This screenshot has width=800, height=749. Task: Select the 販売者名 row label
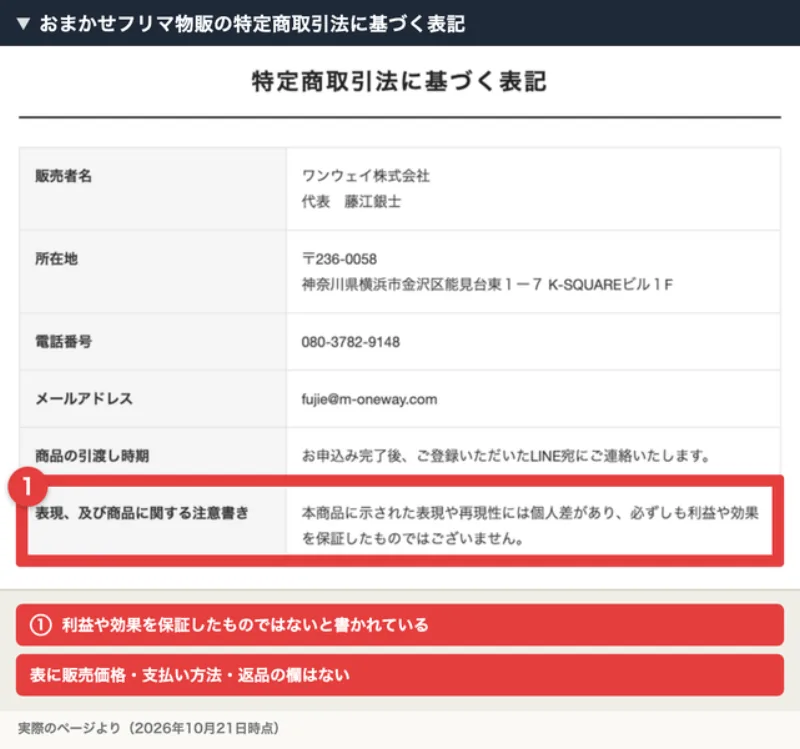tap(63, 176)
